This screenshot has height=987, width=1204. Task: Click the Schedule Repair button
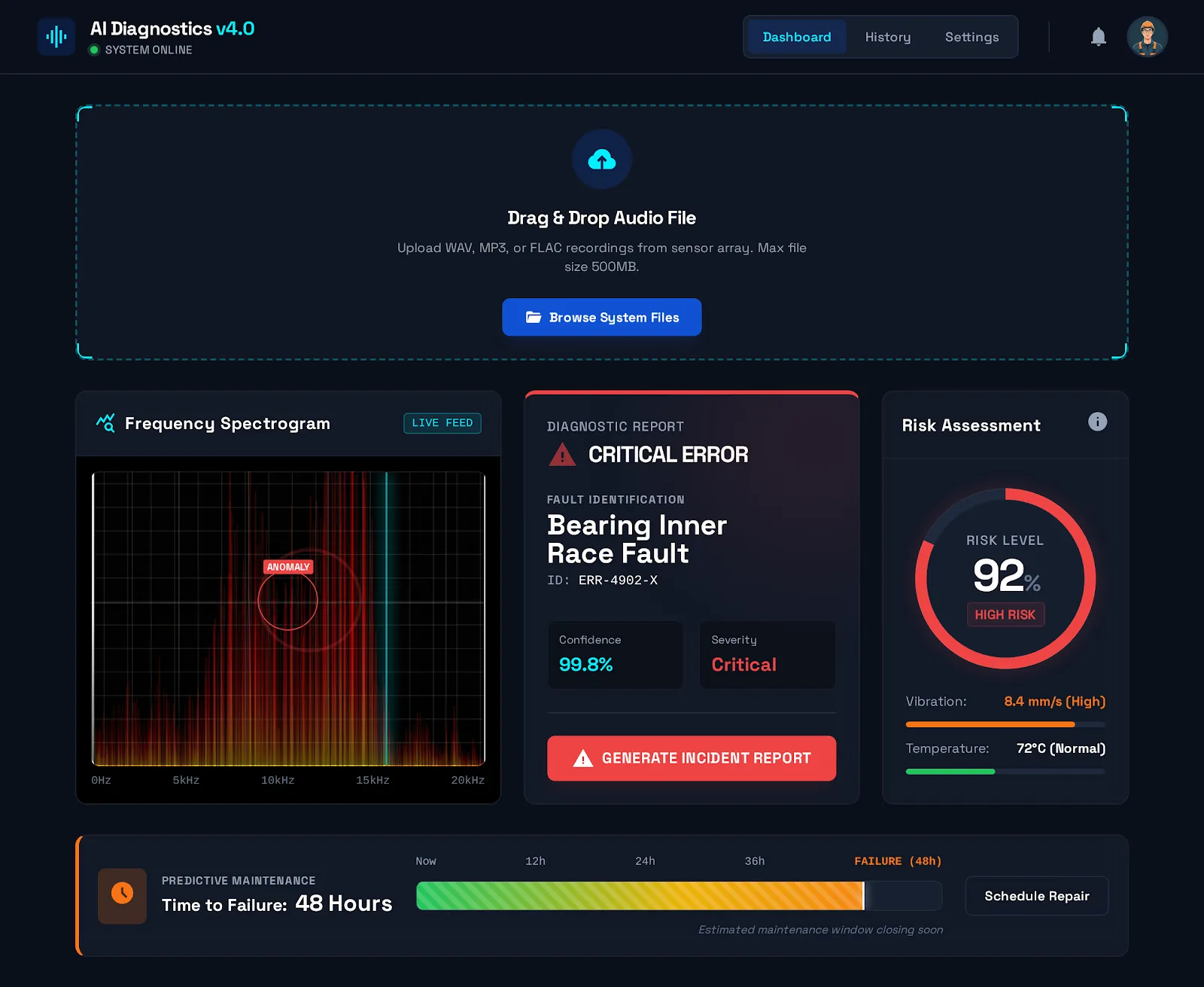click(1036, 896)
